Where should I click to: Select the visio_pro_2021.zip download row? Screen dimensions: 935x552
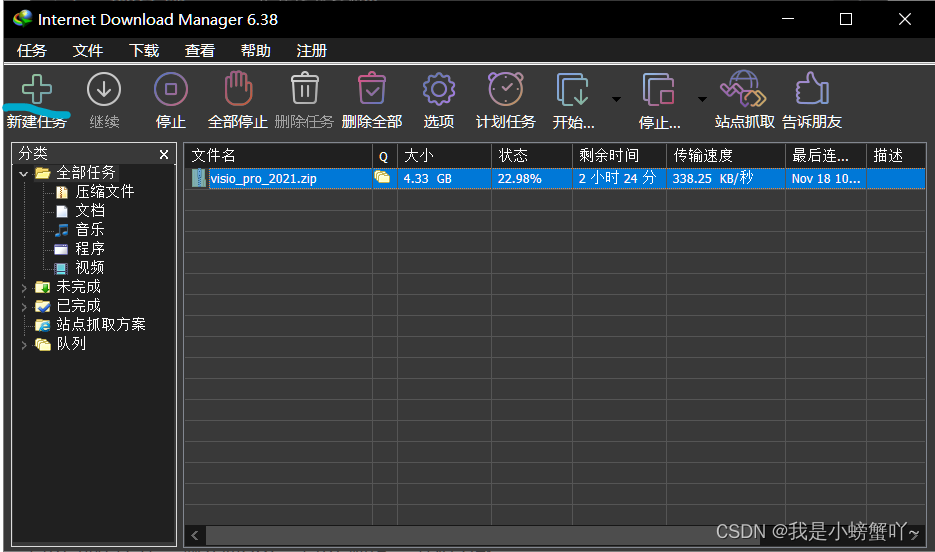pos(555,178)
